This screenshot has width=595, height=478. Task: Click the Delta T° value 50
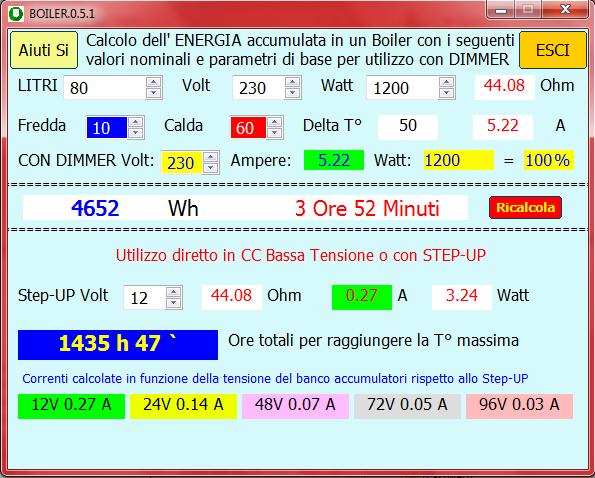(x=408, y=126)
